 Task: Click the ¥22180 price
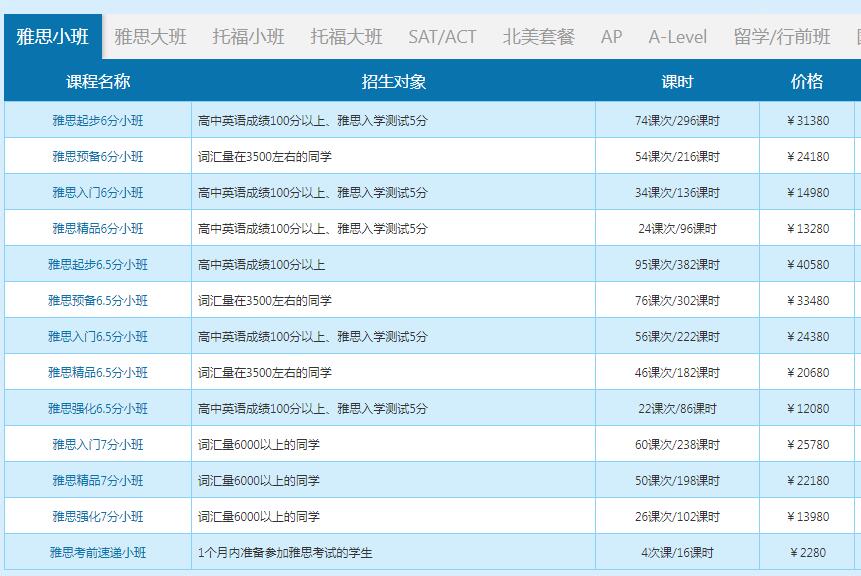(x=808, y=480)
